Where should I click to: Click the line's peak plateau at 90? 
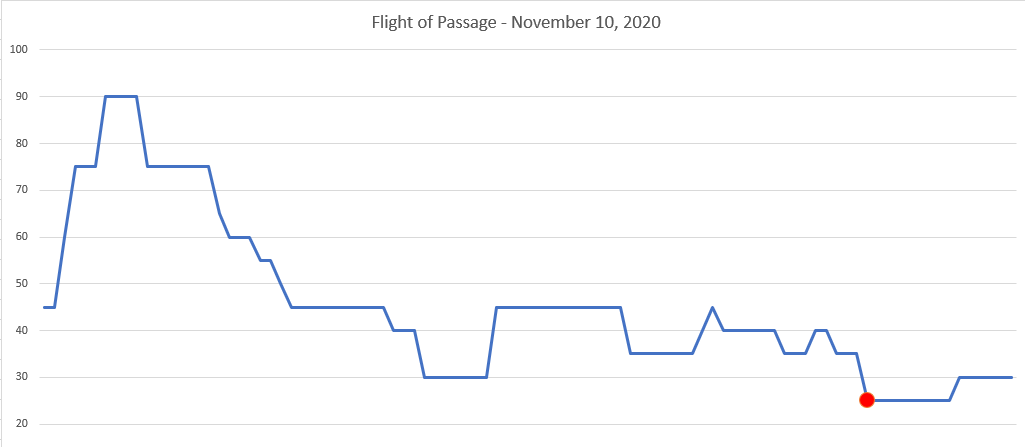point(121,96)
